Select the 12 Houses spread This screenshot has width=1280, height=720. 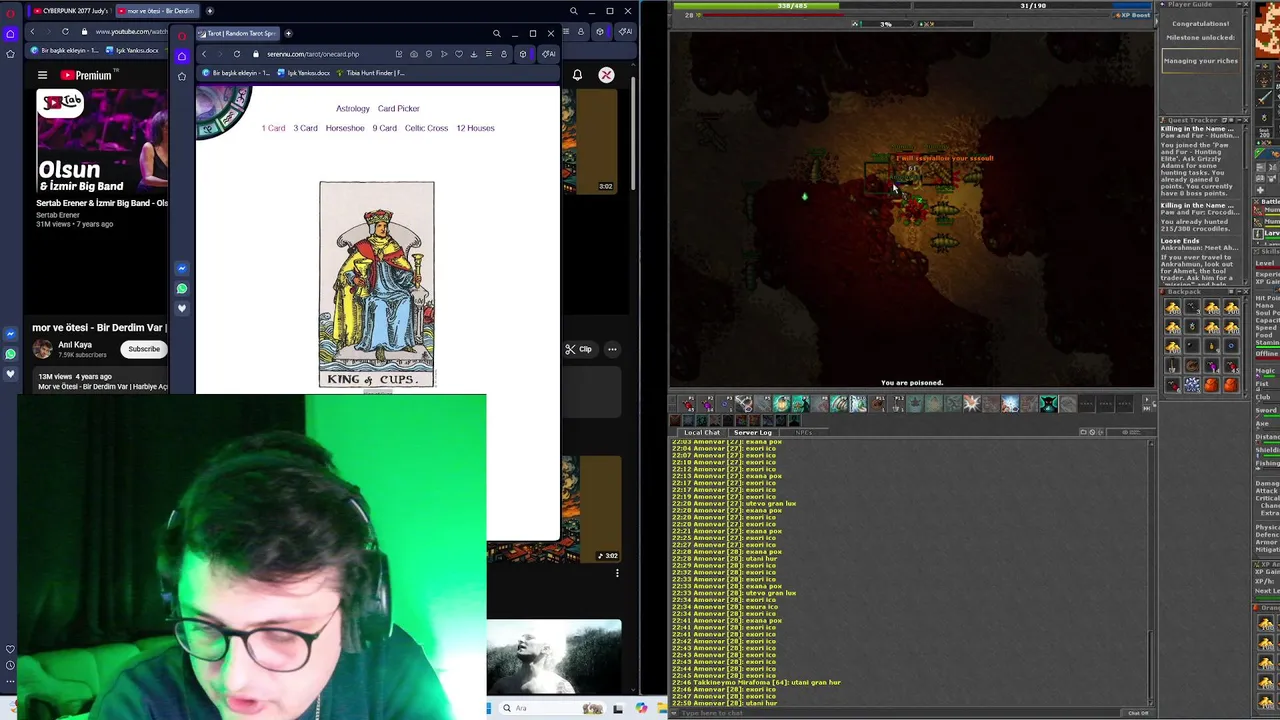point(475,128)
